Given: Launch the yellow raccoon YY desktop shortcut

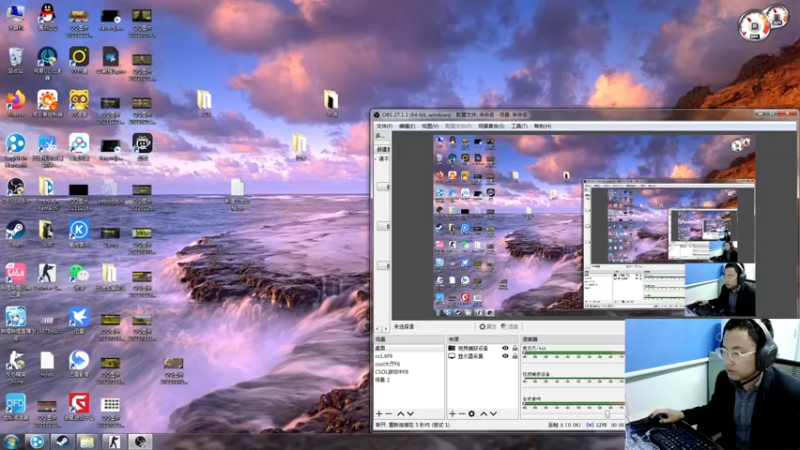Looking at the screenshot, I should click(x=79, y=103).
